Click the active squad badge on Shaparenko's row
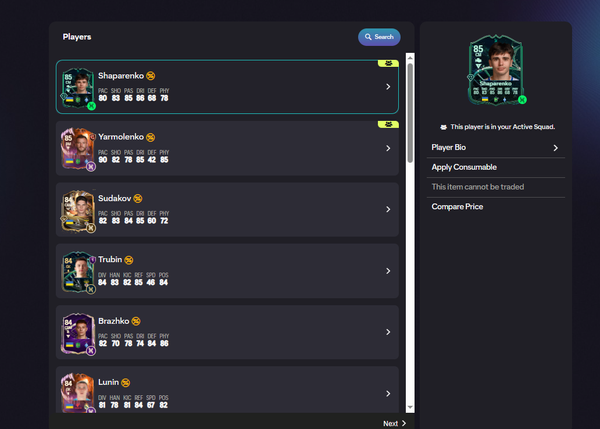The image size is (600, 429). pos(386,63)
